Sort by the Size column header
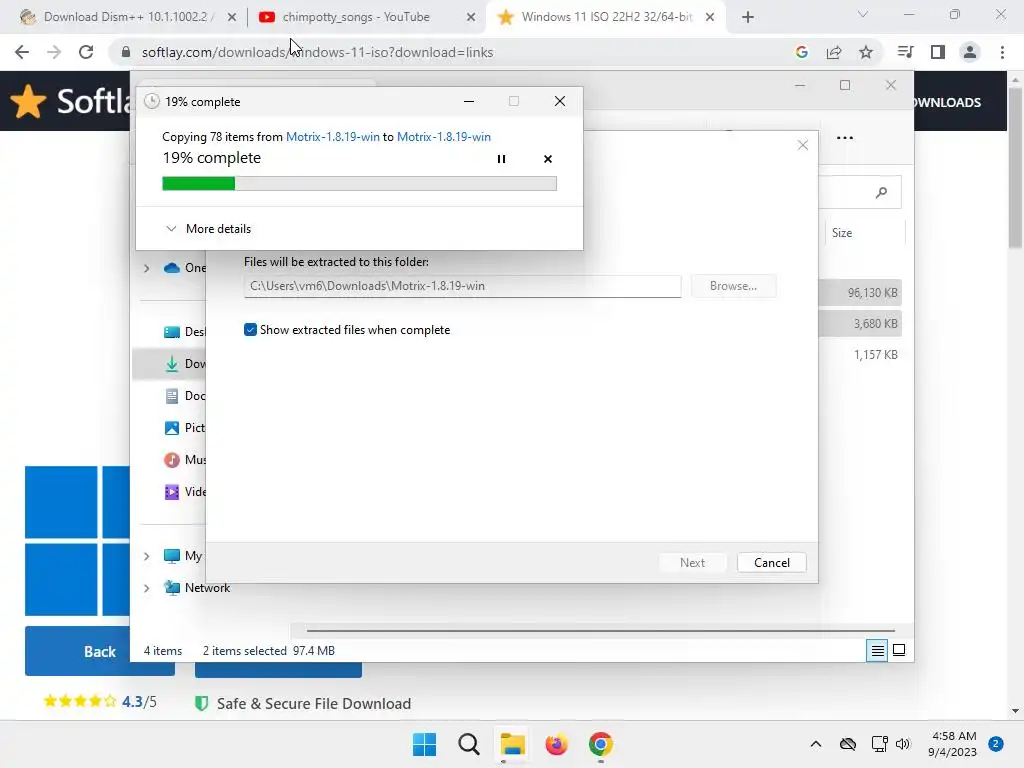This screenshot has height=768, width=1024. (842, 232)
